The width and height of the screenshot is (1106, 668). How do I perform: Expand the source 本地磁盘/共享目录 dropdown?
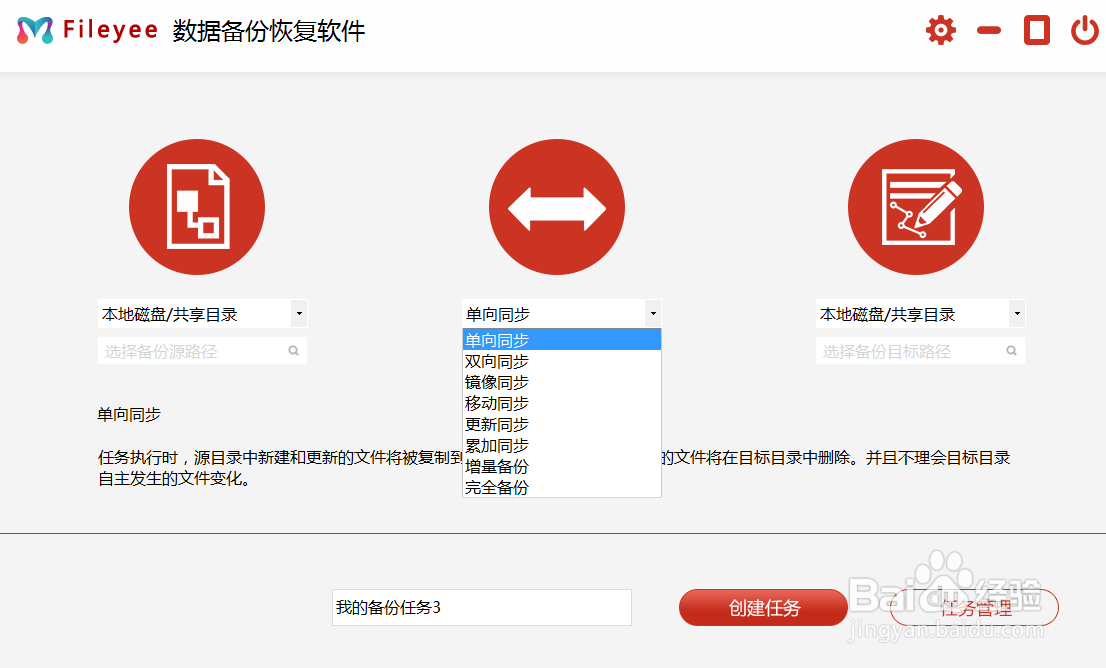coord(299,313)
